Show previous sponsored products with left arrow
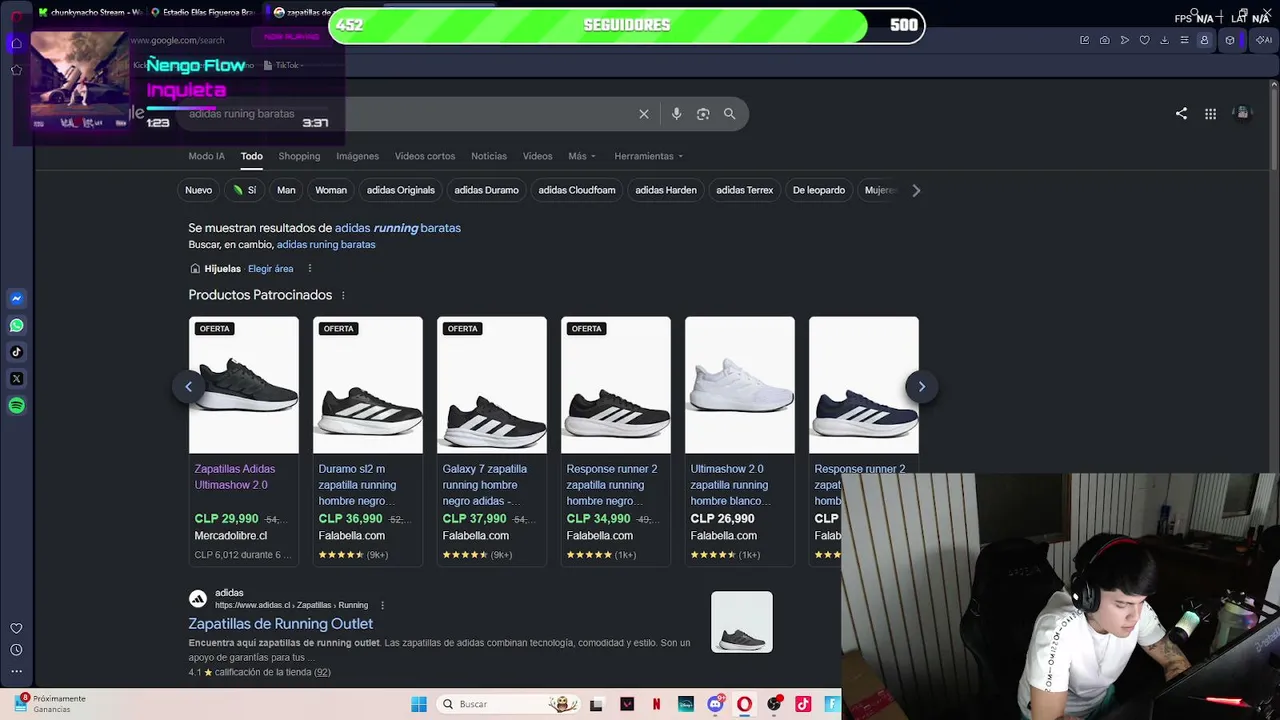Image resolution: width=1280 pixels, height=720 pixels. [188, 386]
